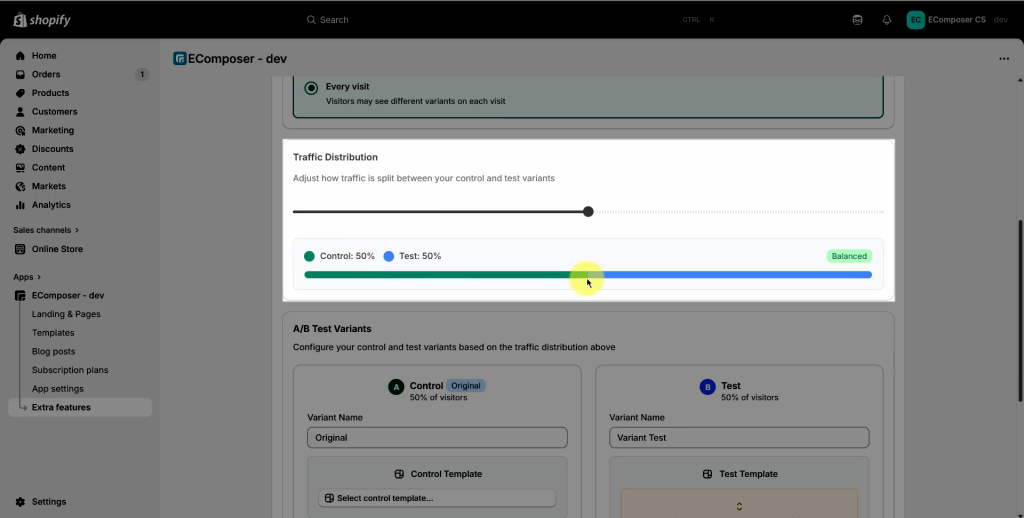Go to Landing & Pages

click(x=66, y=314)
